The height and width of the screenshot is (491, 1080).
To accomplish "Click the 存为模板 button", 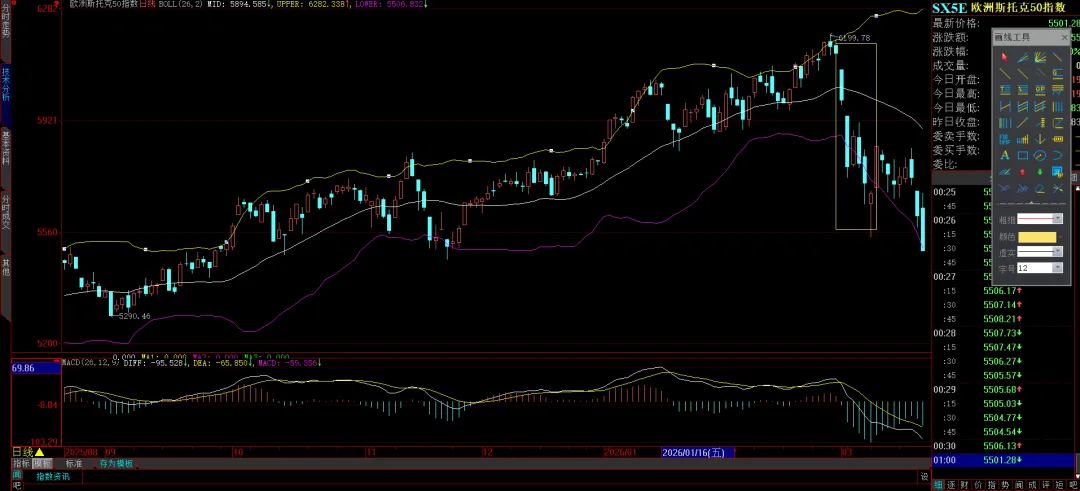I will click(116, 464).
